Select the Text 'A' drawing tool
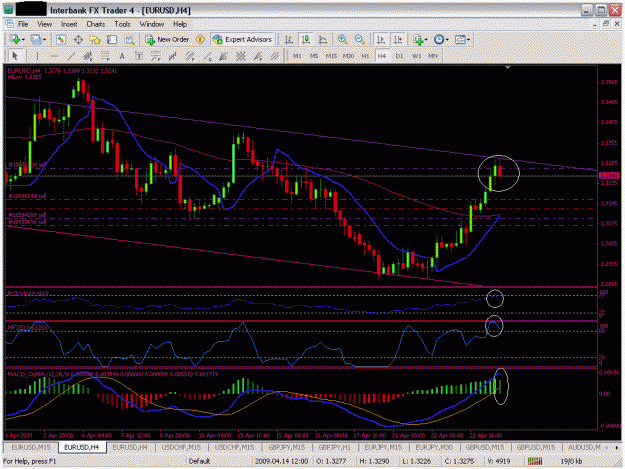 pyautogui.click(x=122, y=56)
